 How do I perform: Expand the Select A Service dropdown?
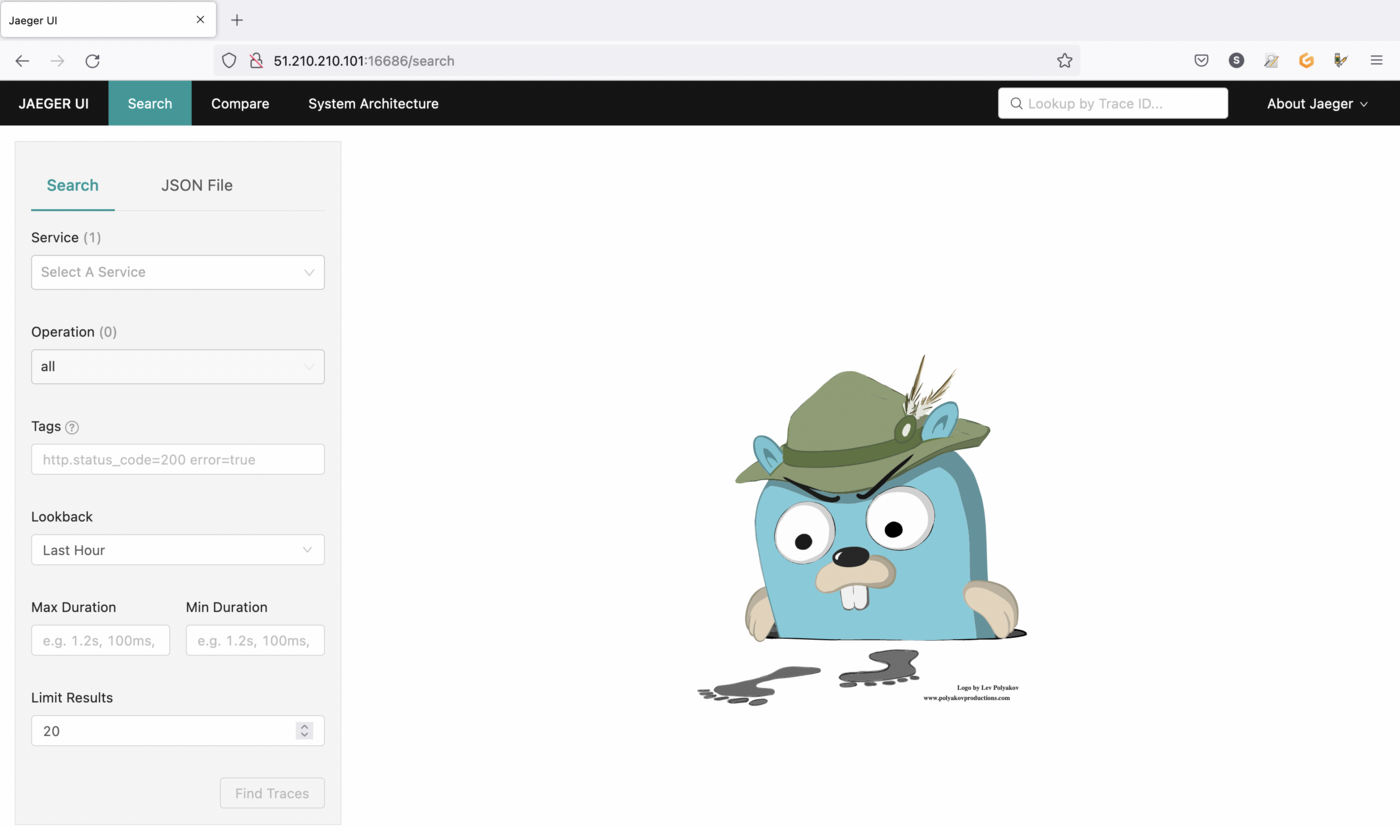pos(178,272)
